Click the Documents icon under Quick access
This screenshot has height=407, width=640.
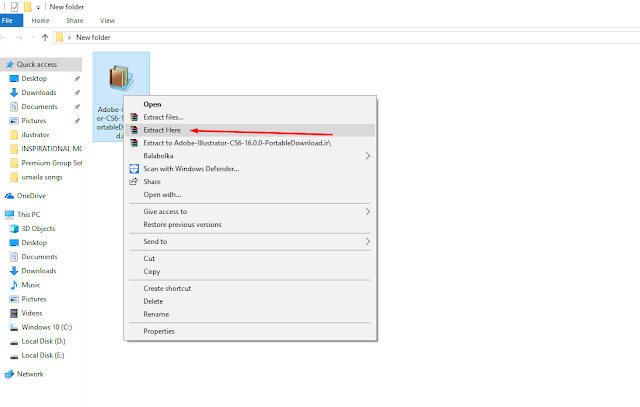point(14,107)
